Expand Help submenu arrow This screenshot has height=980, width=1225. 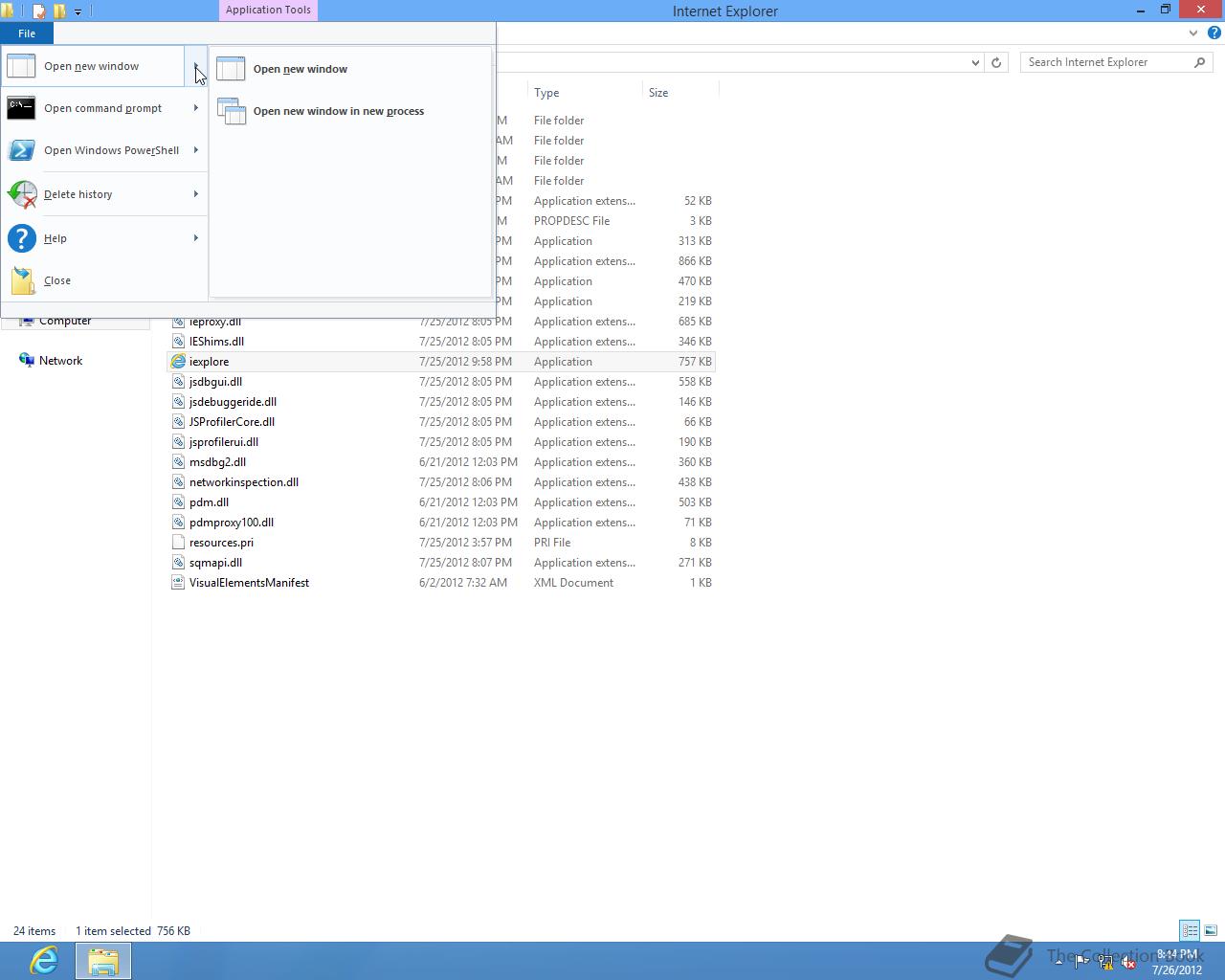(196, 238)
